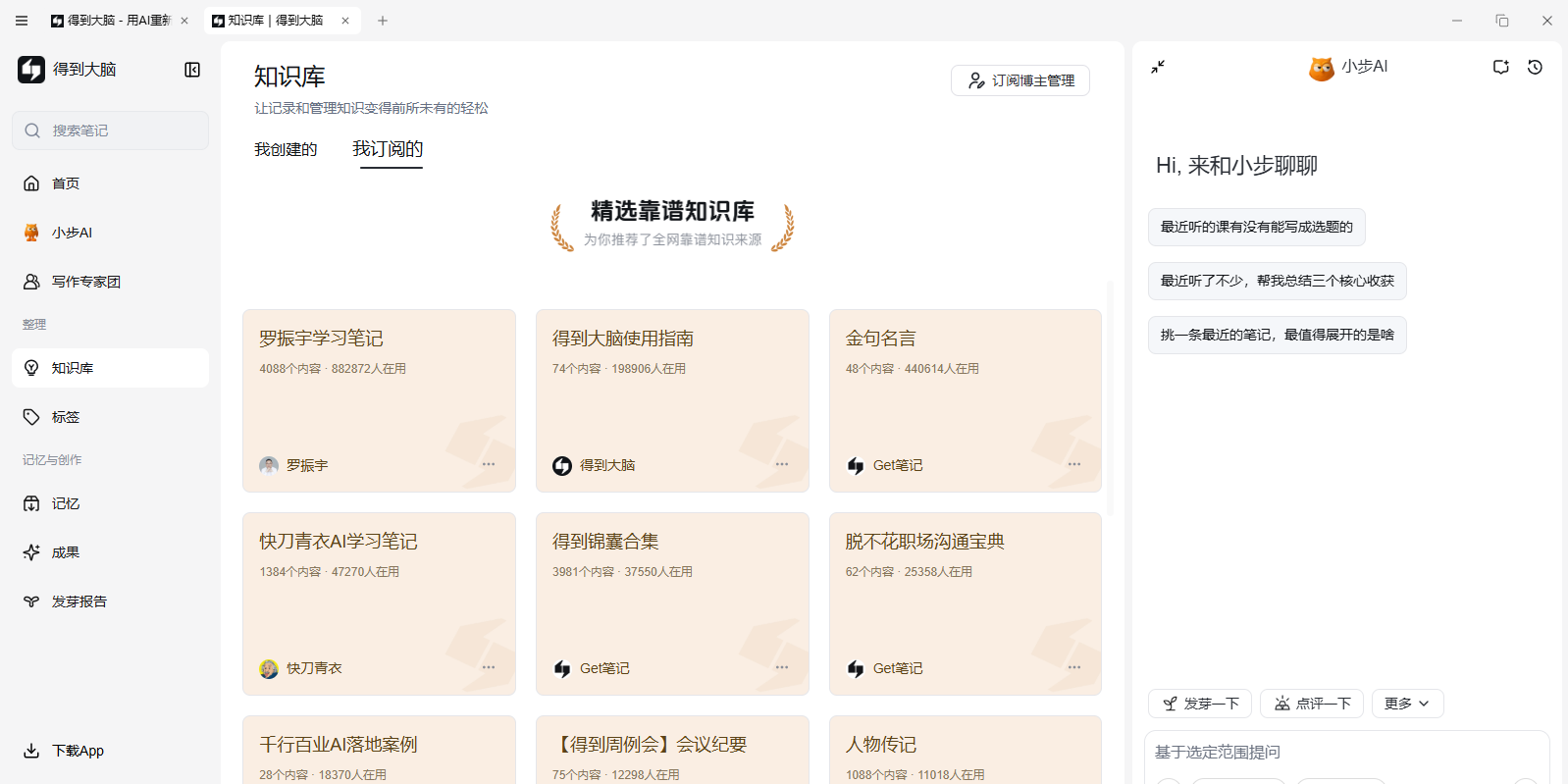Open chat history in 小步AI panel

(x=1535, y=67)
